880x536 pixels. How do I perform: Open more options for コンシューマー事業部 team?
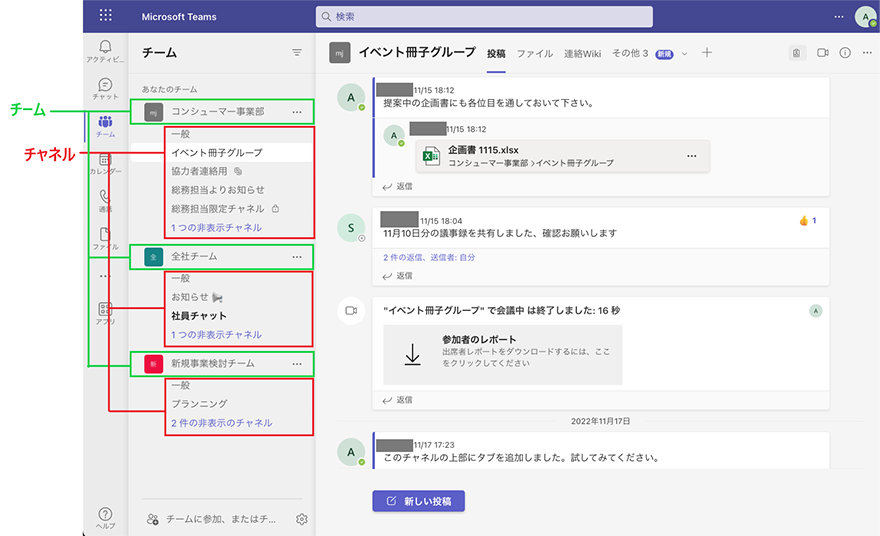[297, 112]
